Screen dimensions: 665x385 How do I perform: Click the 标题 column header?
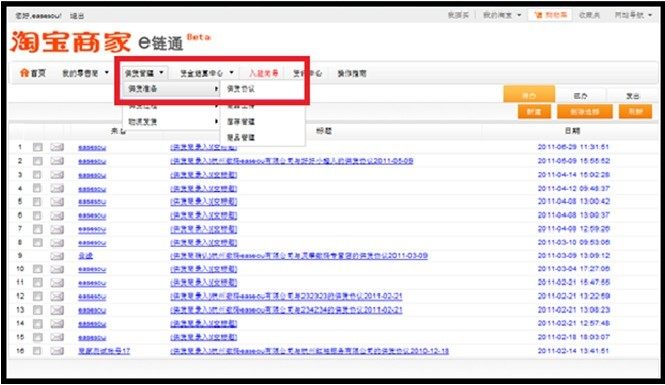pos(324,131)
